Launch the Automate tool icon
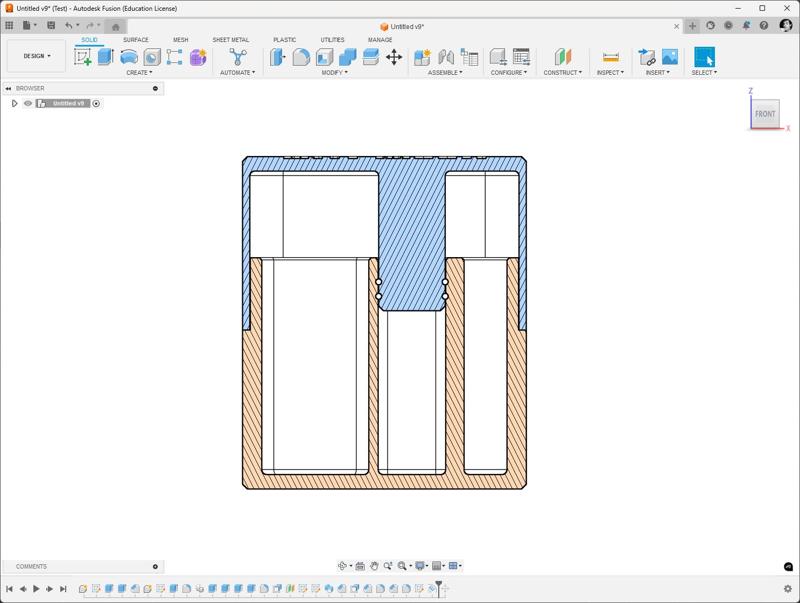 (238, 57)
